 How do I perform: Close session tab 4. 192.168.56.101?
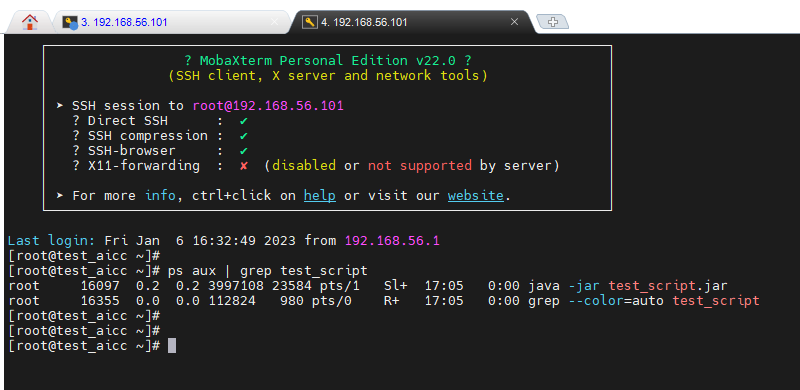(x=514, y=22)
